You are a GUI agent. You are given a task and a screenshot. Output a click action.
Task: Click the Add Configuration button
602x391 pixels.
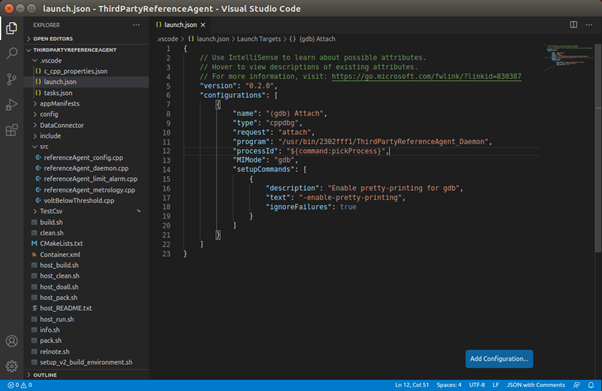click(x=499, y=359)
